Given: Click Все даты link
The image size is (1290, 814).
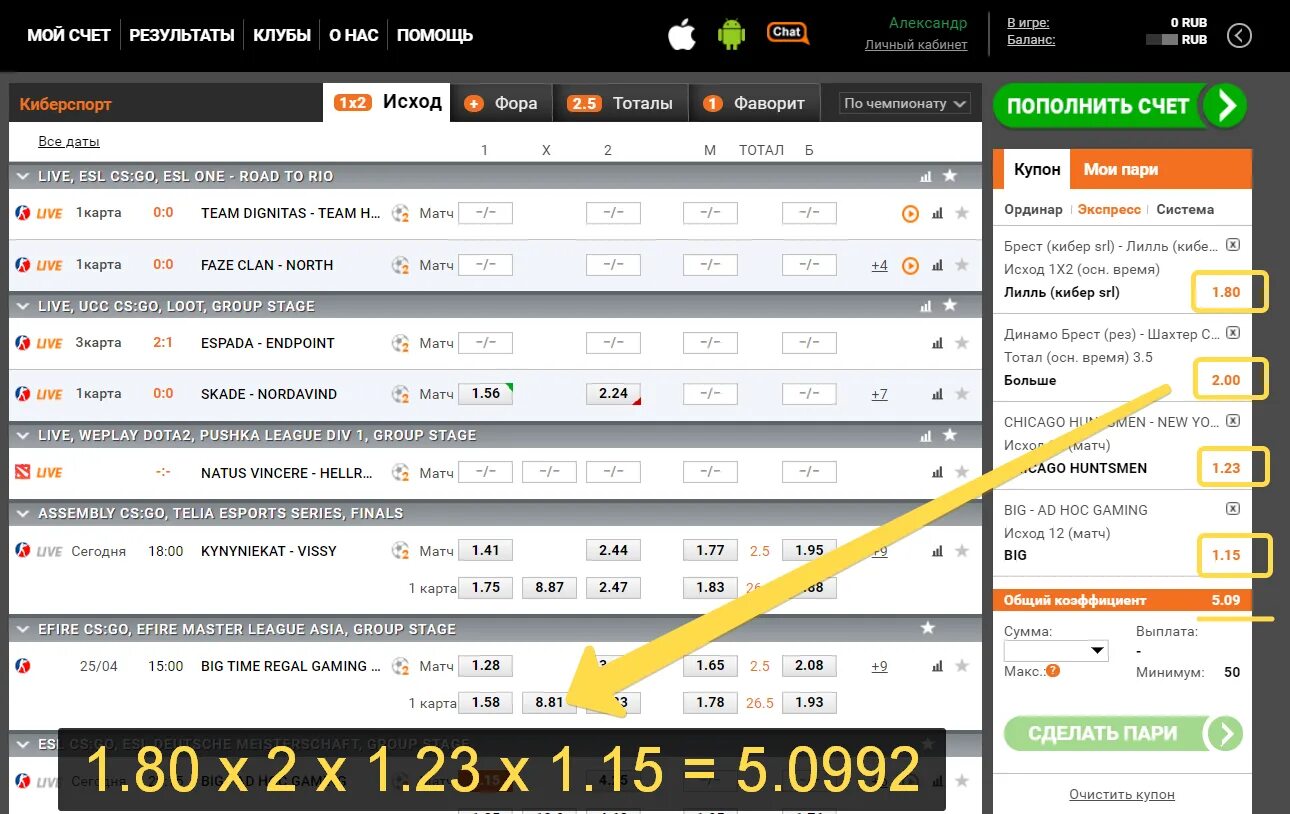Looking at the screenshot, I should 69,142.
